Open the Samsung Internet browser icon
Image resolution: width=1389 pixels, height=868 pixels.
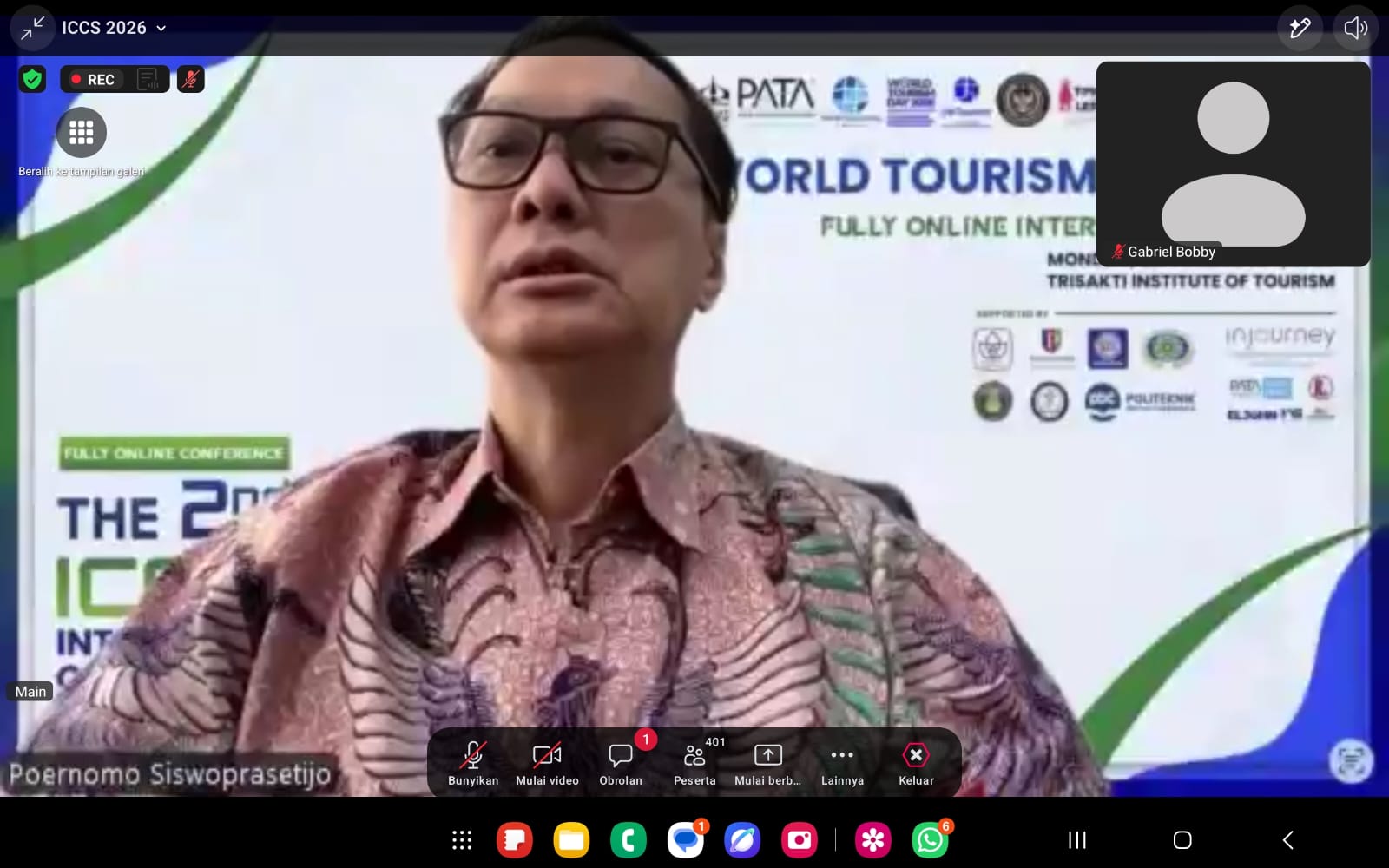pyautogui.click(x=742, y=840)
